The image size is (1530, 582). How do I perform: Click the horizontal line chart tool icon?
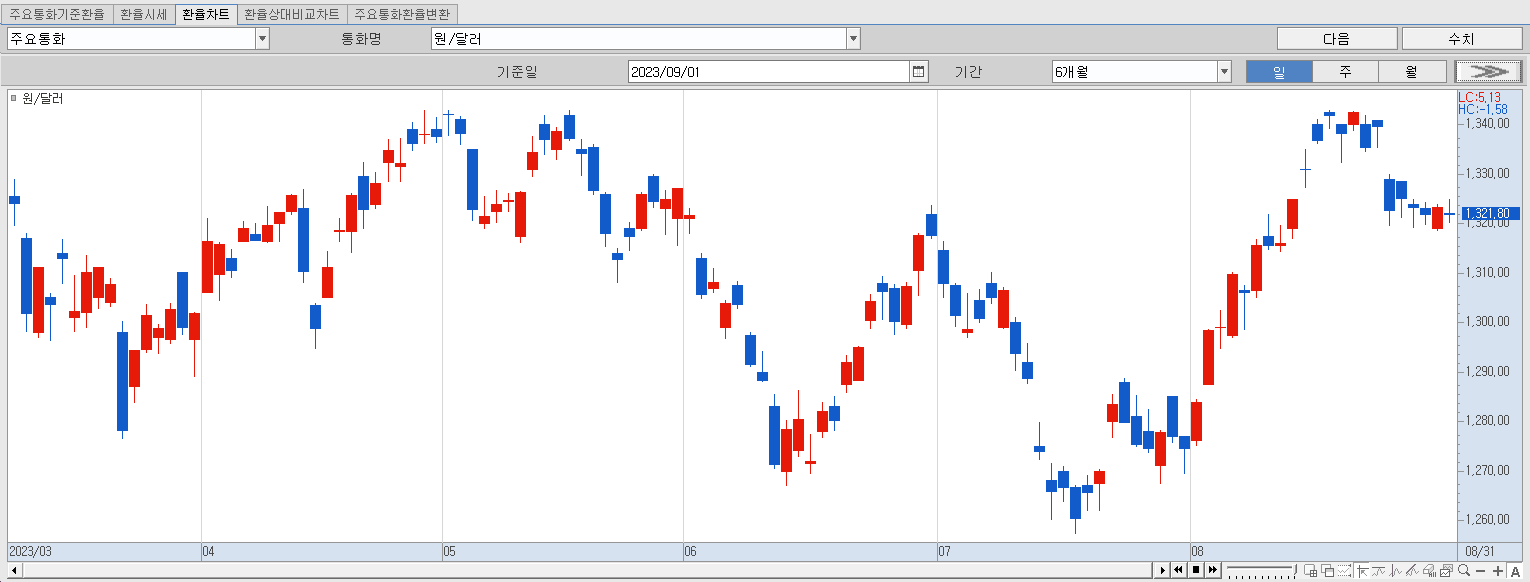(x=1378, y=571)
